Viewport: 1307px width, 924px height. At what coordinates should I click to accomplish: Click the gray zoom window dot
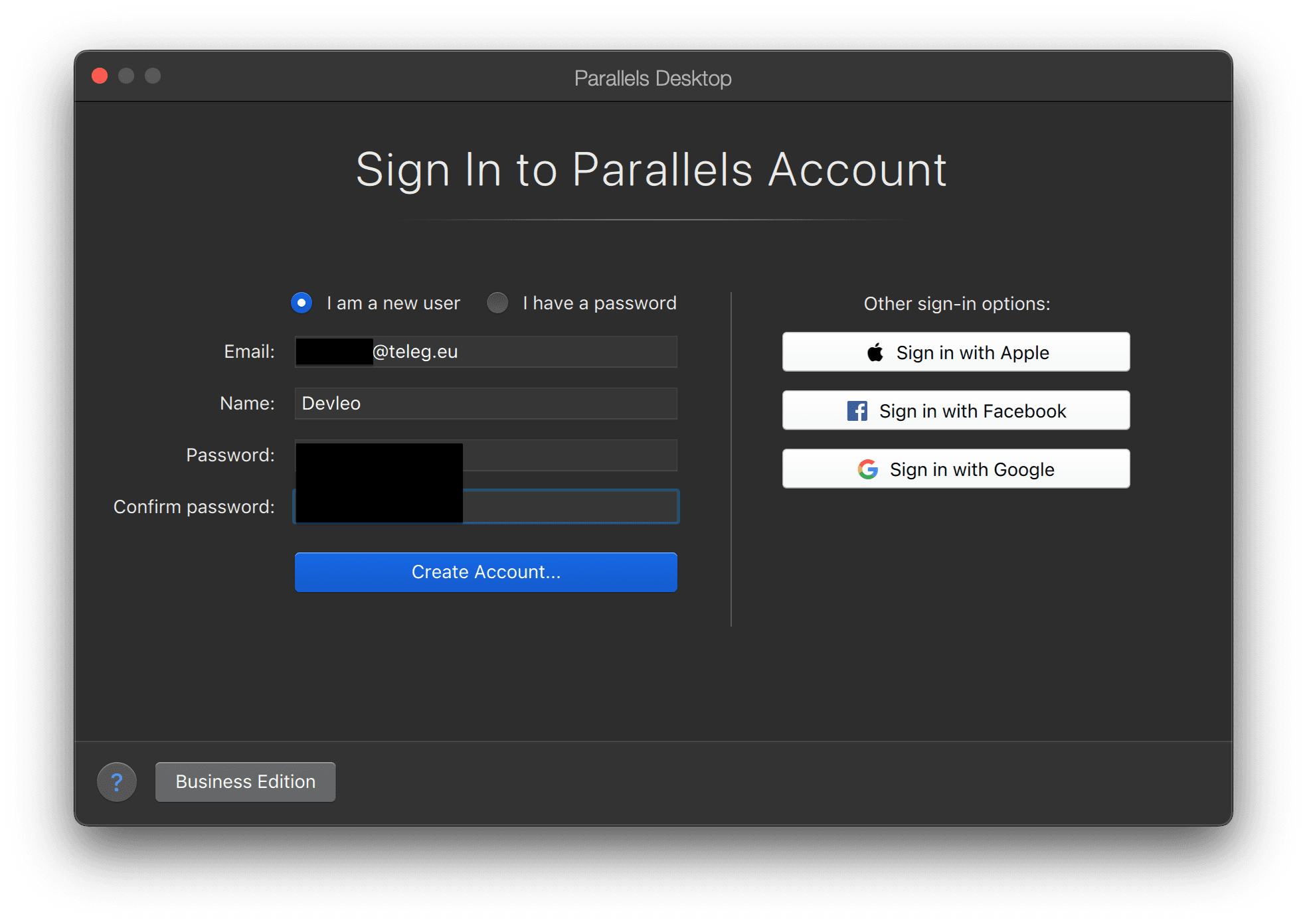(153, 76)
